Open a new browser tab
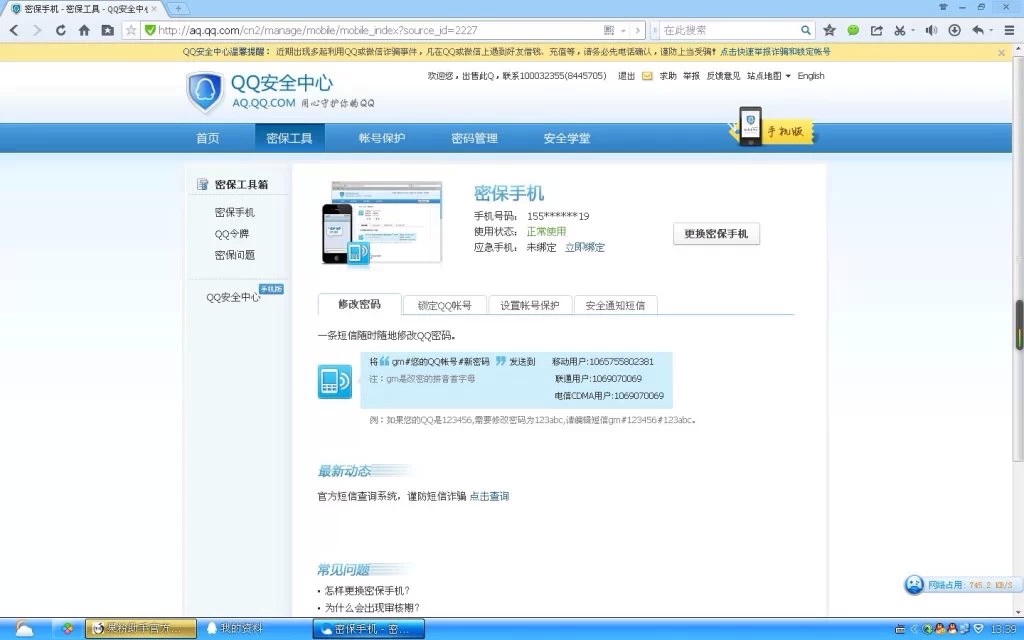Viewport: 1024px width, 640px height. pos(178,8)
